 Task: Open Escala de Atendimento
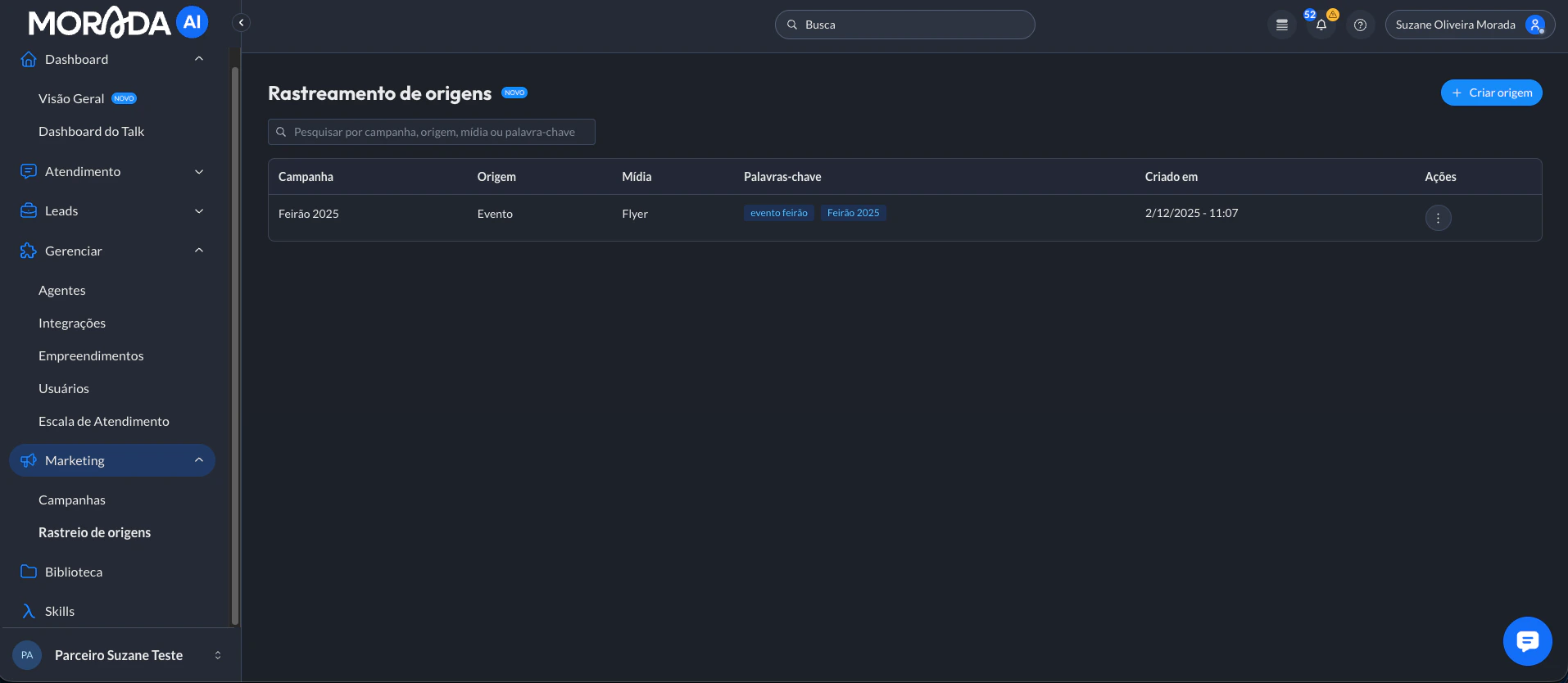(x=104, y=421)
